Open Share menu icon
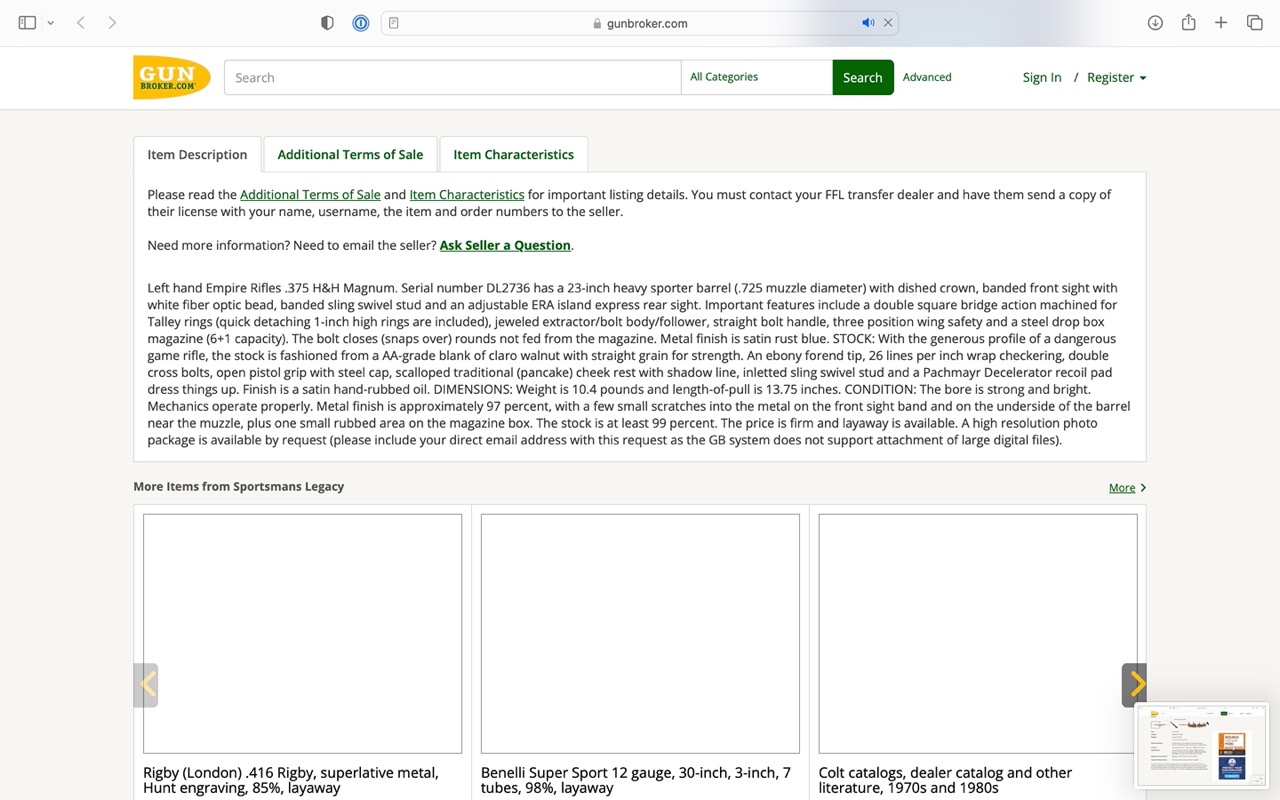This screenshot has height=800, width=1280. [x=1188, y=22]
